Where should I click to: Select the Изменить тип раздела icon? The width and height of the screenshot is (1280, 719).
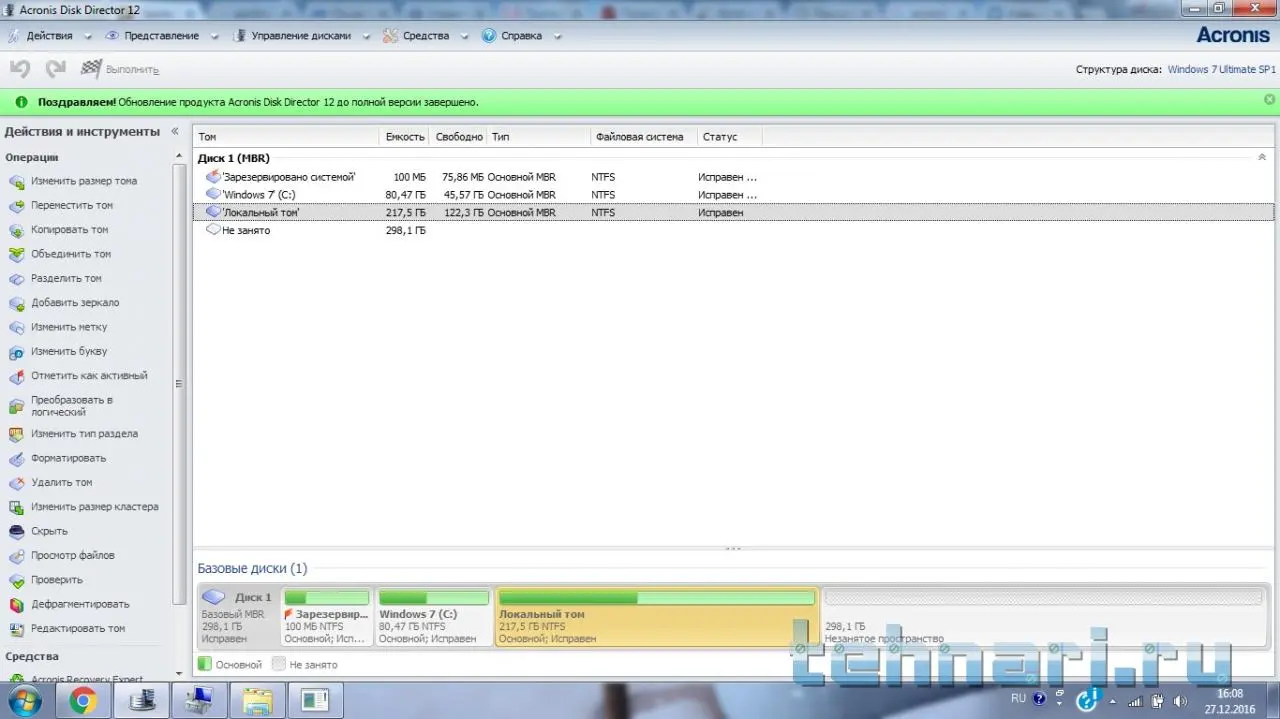click(x=16, y=434)
